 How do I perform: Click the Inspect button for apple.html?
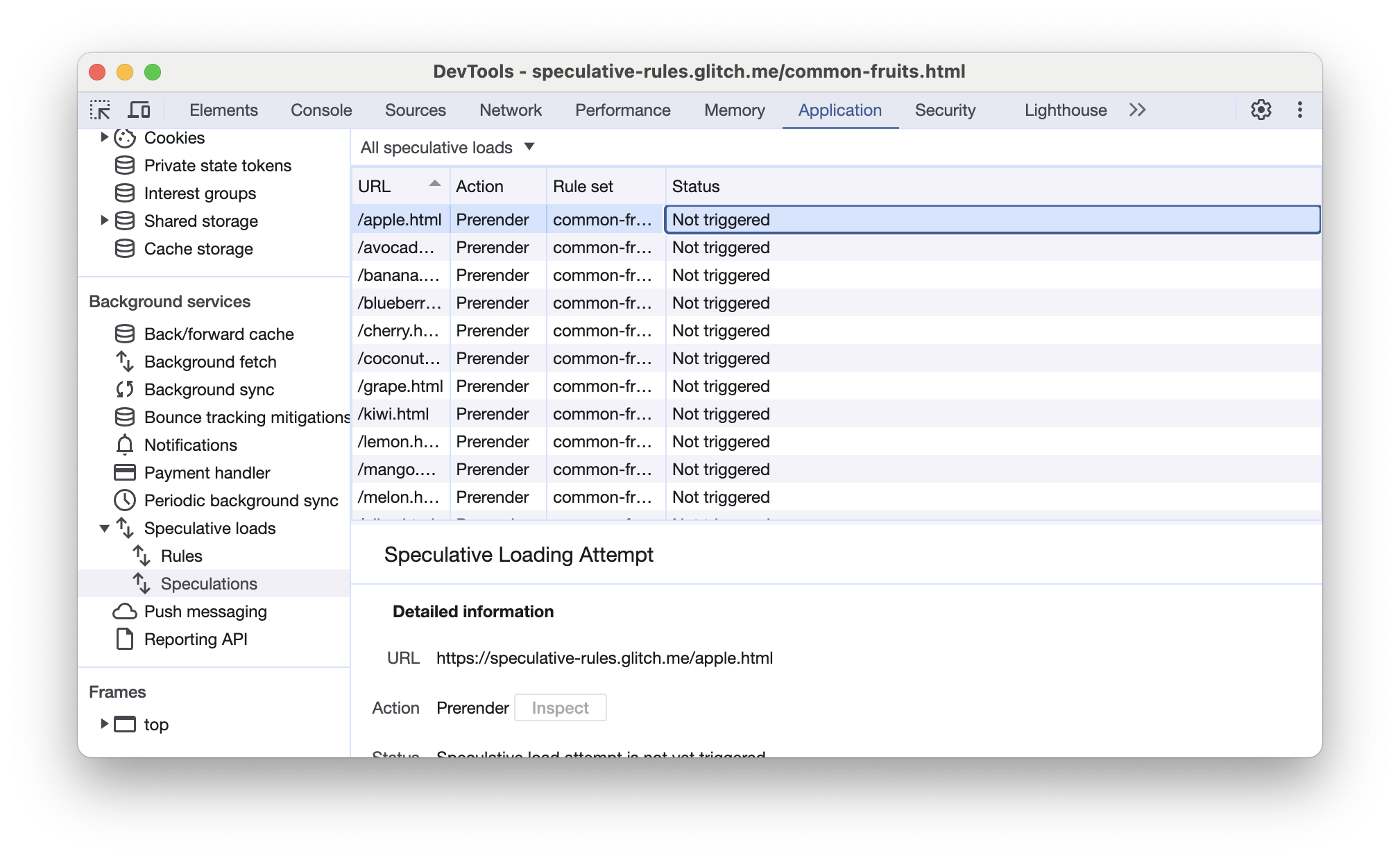558,707
